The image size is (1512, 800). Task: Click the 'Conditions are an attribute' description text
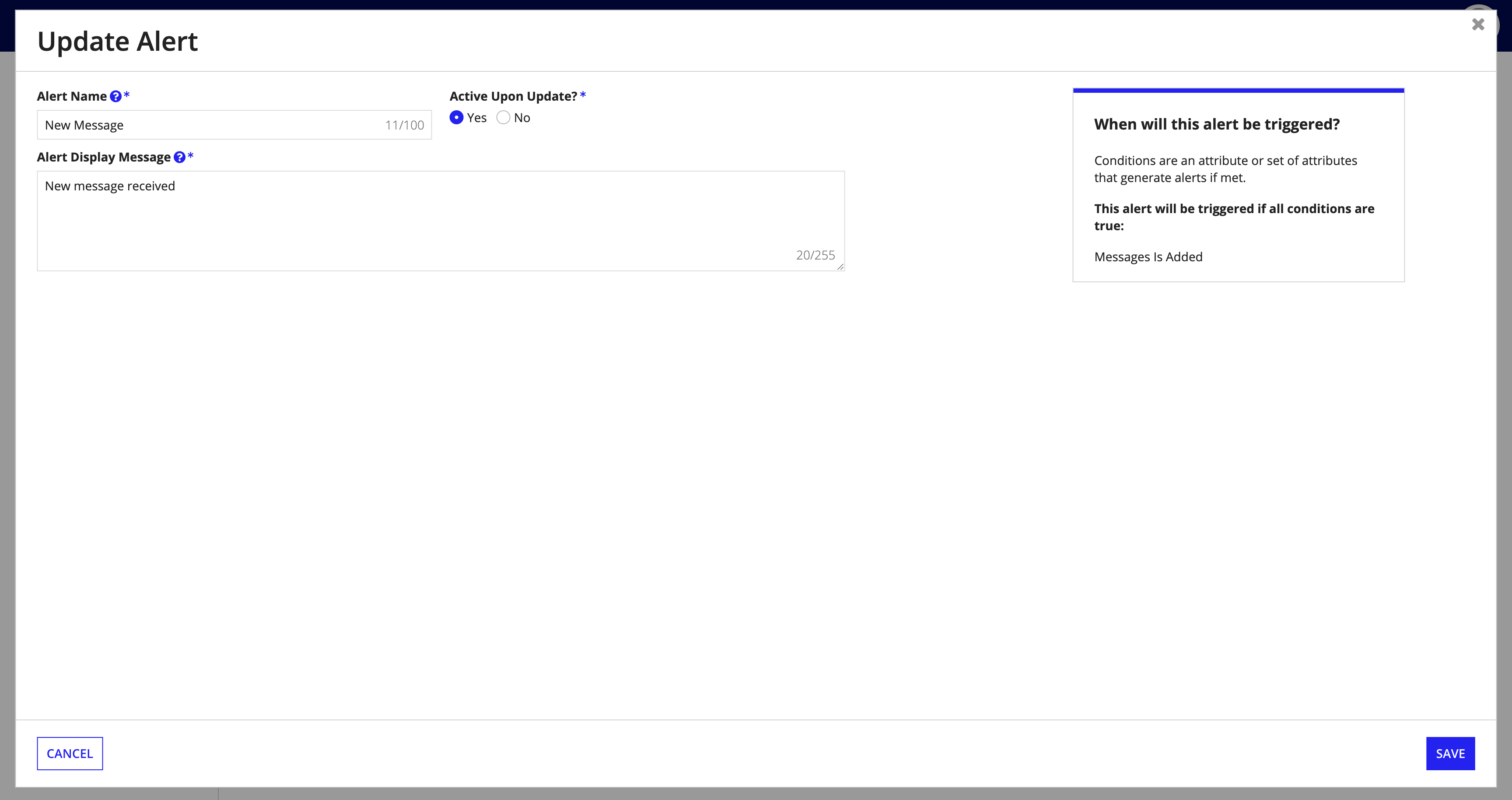pos(1225,169)
